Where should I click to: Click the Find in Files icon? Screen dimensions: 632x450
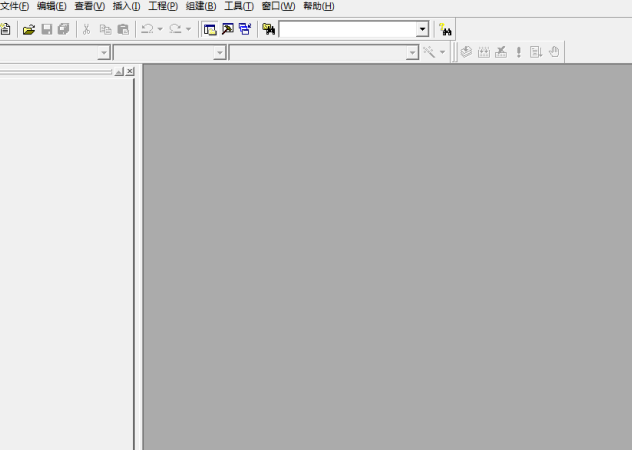pyautogui.click(x=268, y=30)
